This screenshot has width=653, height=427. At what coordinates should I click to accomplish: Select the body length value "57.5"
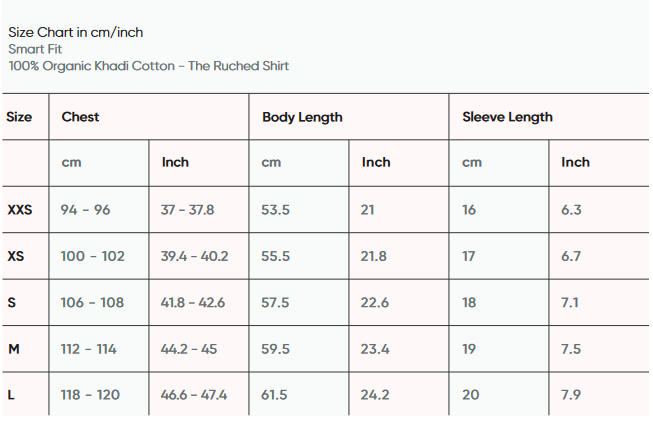click(x=276, y=302)
